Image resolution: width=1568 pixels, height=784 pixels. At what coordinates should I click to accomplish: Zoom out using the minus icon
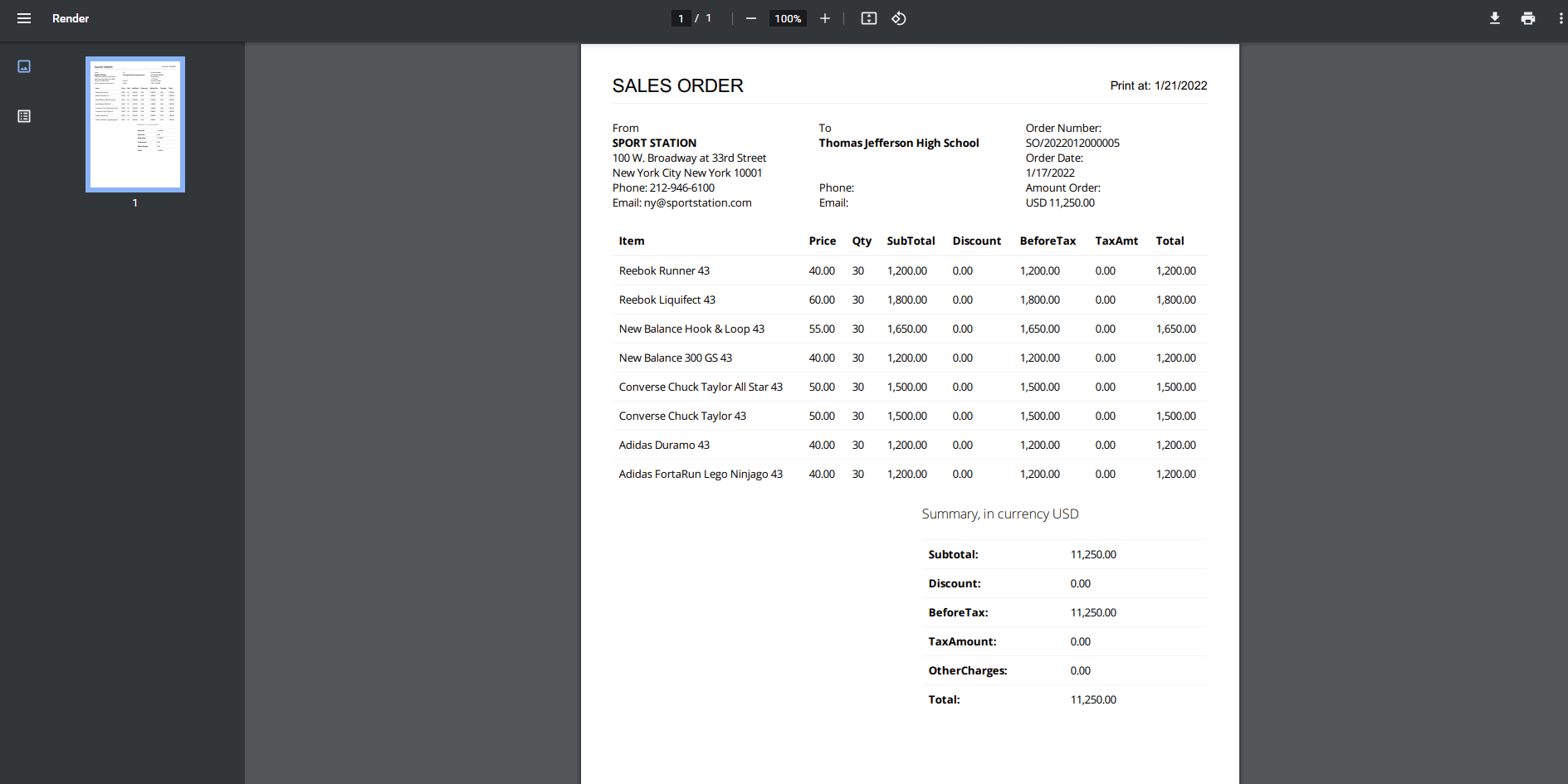tap(750, 17)
